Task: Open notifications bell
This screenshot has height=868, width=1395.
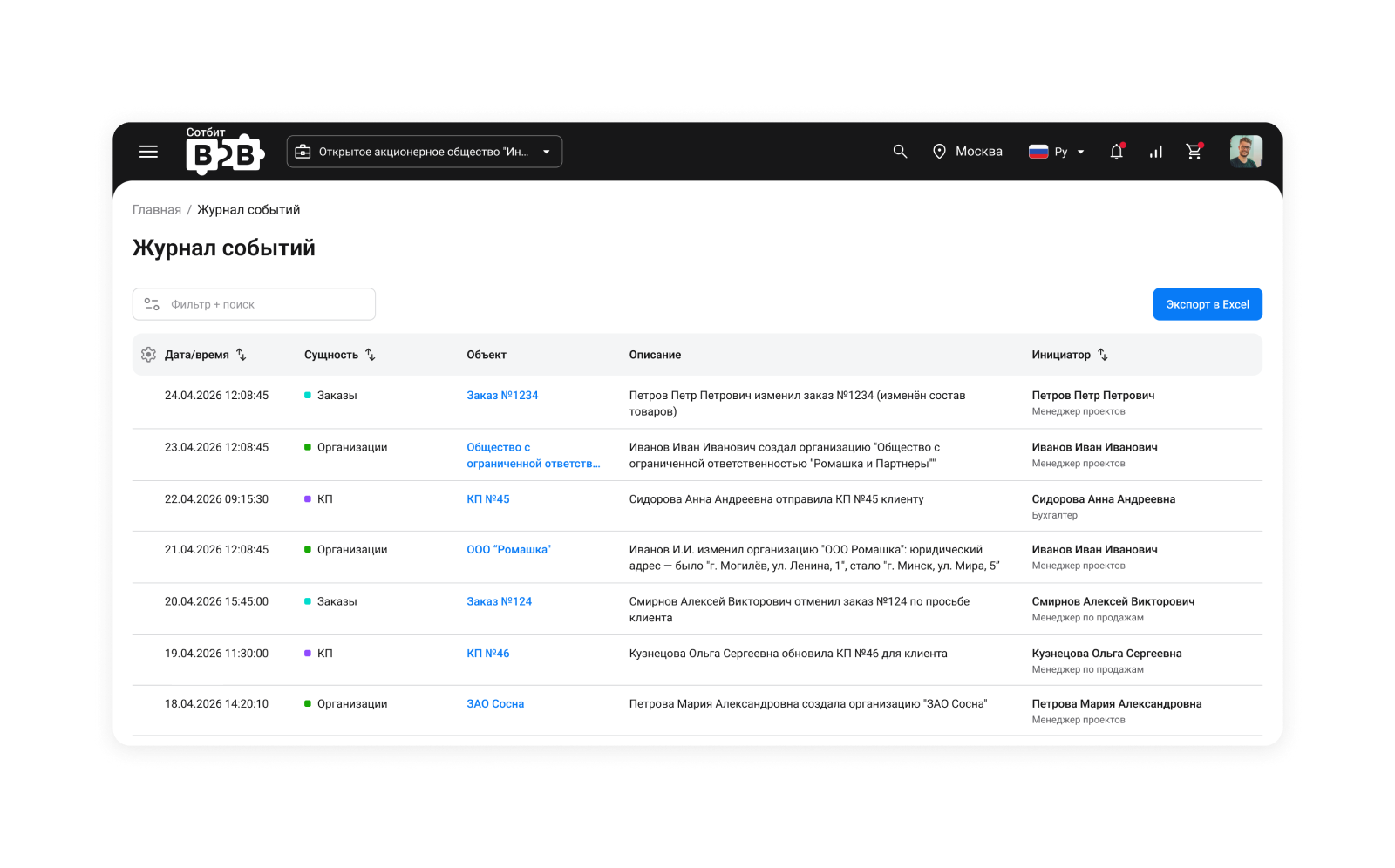Action: pyautogui.click(x=1116, y=152)
